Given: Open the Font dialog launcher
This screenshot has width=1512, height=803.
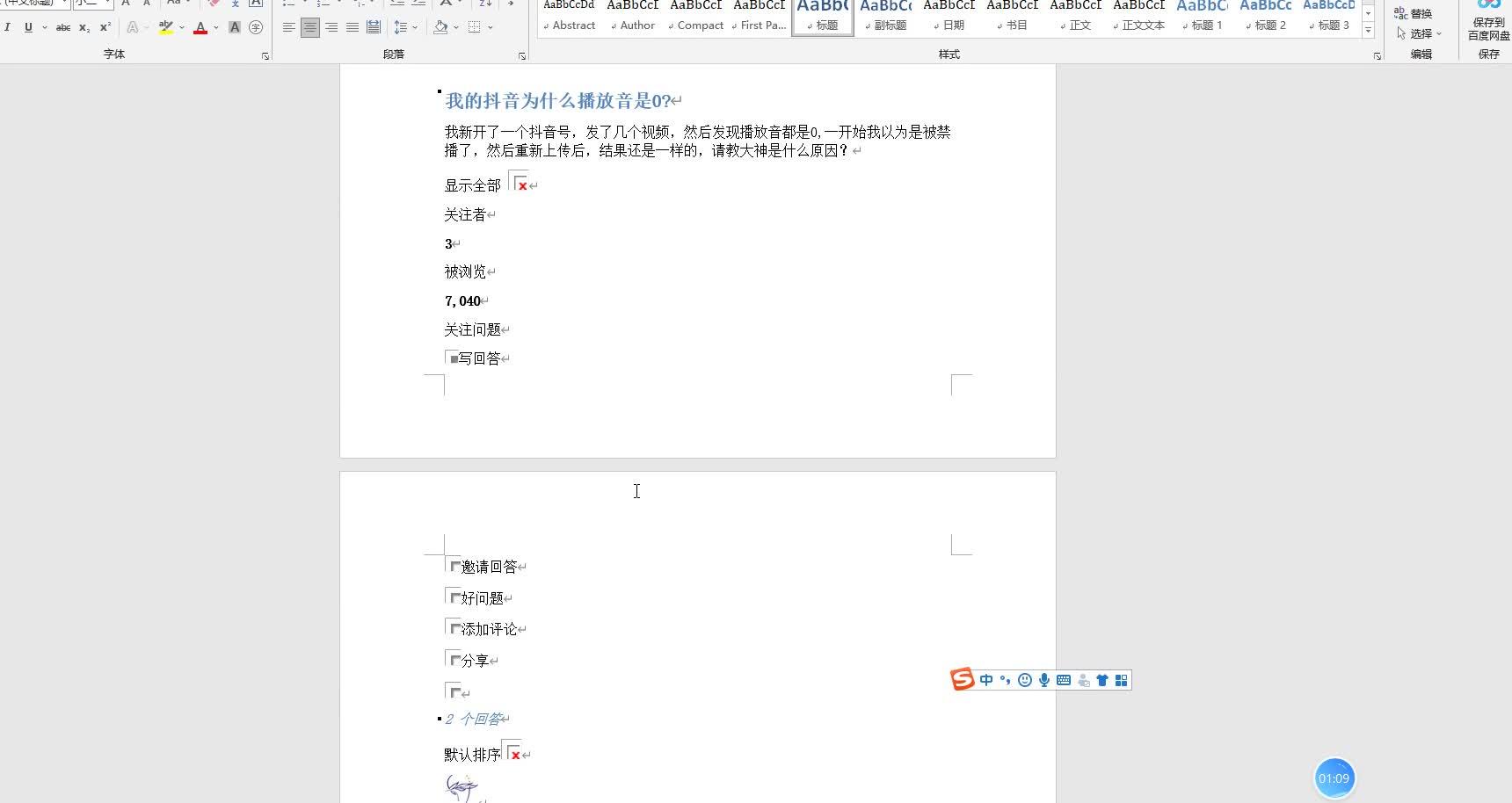Looking at the screenshot, I should [x=265, y=56].
